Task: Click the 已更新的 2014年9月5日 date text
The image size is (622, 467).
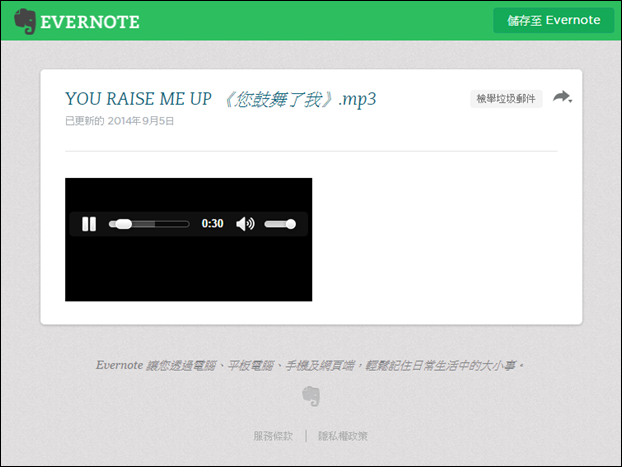Action: pos(119,121)
